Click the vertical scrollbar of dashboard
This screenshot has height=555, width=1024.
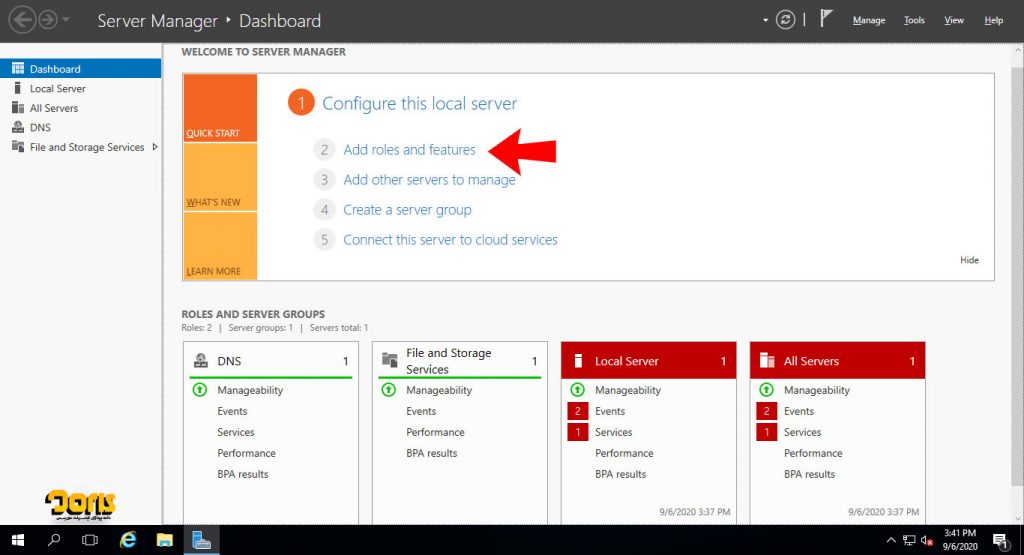pos(1017,274)
